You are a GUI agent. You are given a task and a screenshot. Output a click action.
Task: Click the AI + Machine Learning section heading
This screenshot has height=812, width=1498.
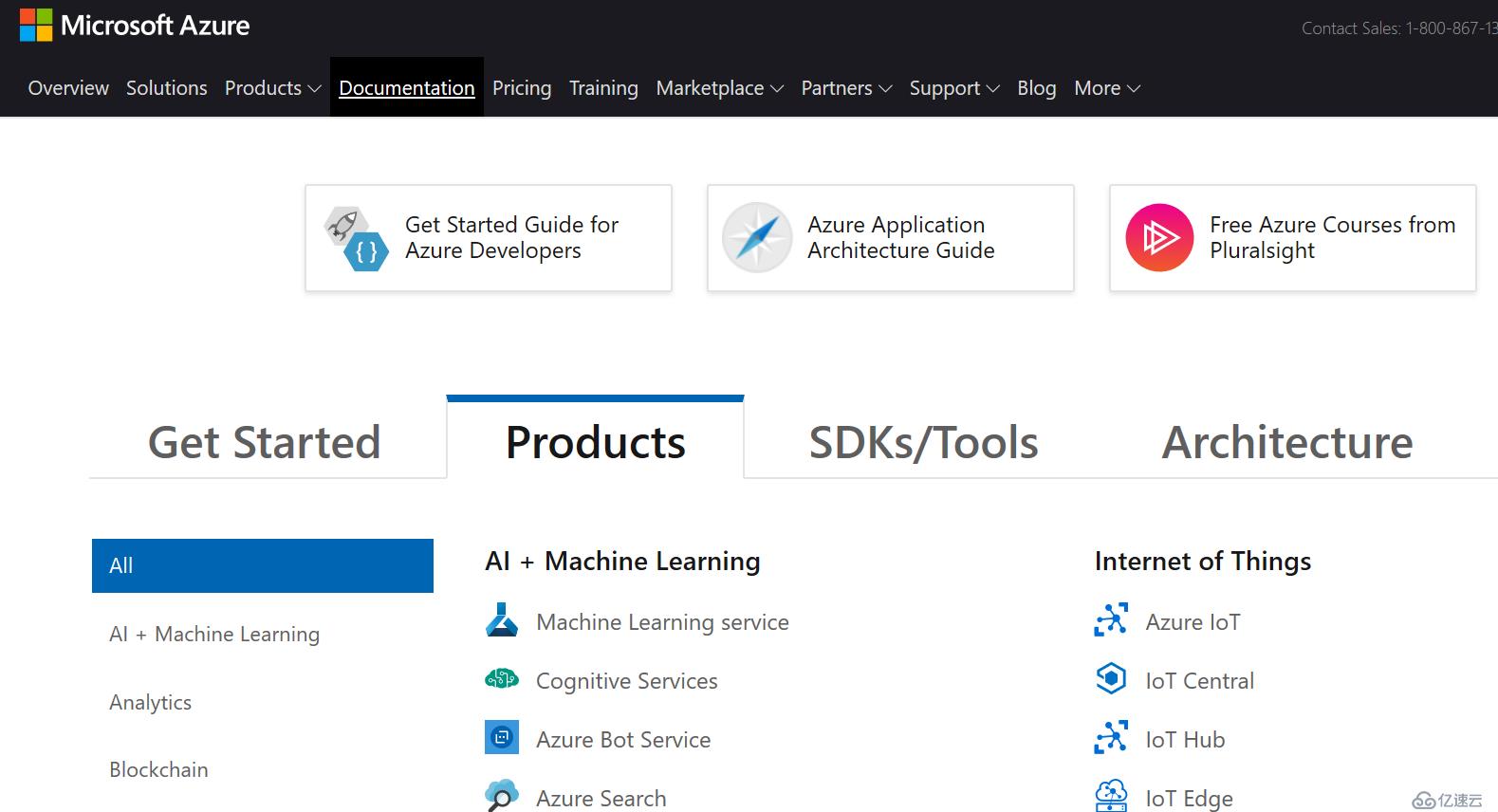[x=622, y=562]
